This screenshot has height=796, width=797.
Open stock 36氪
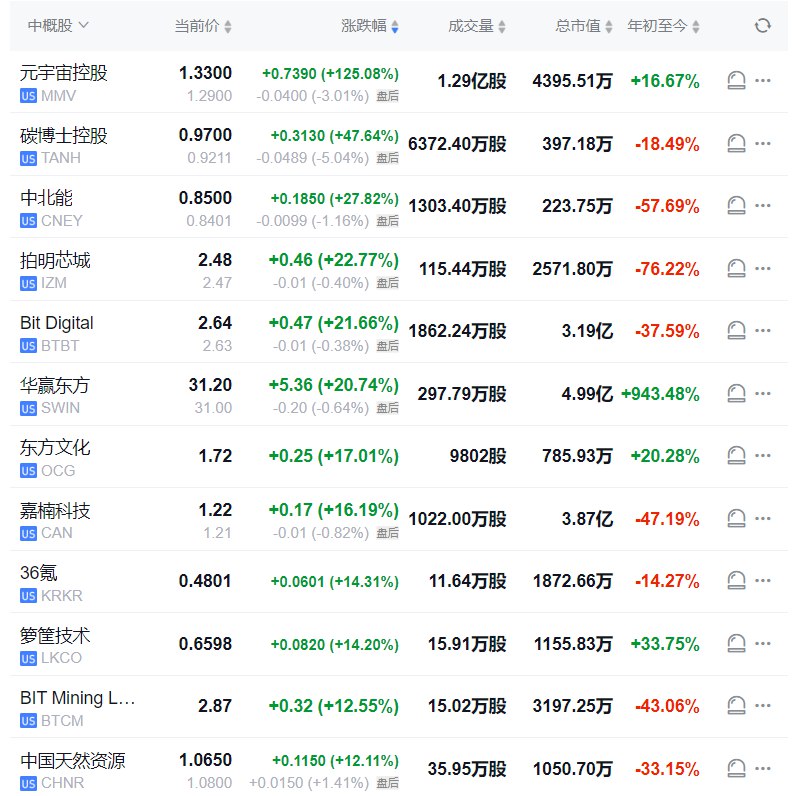[x=39, y=573]
